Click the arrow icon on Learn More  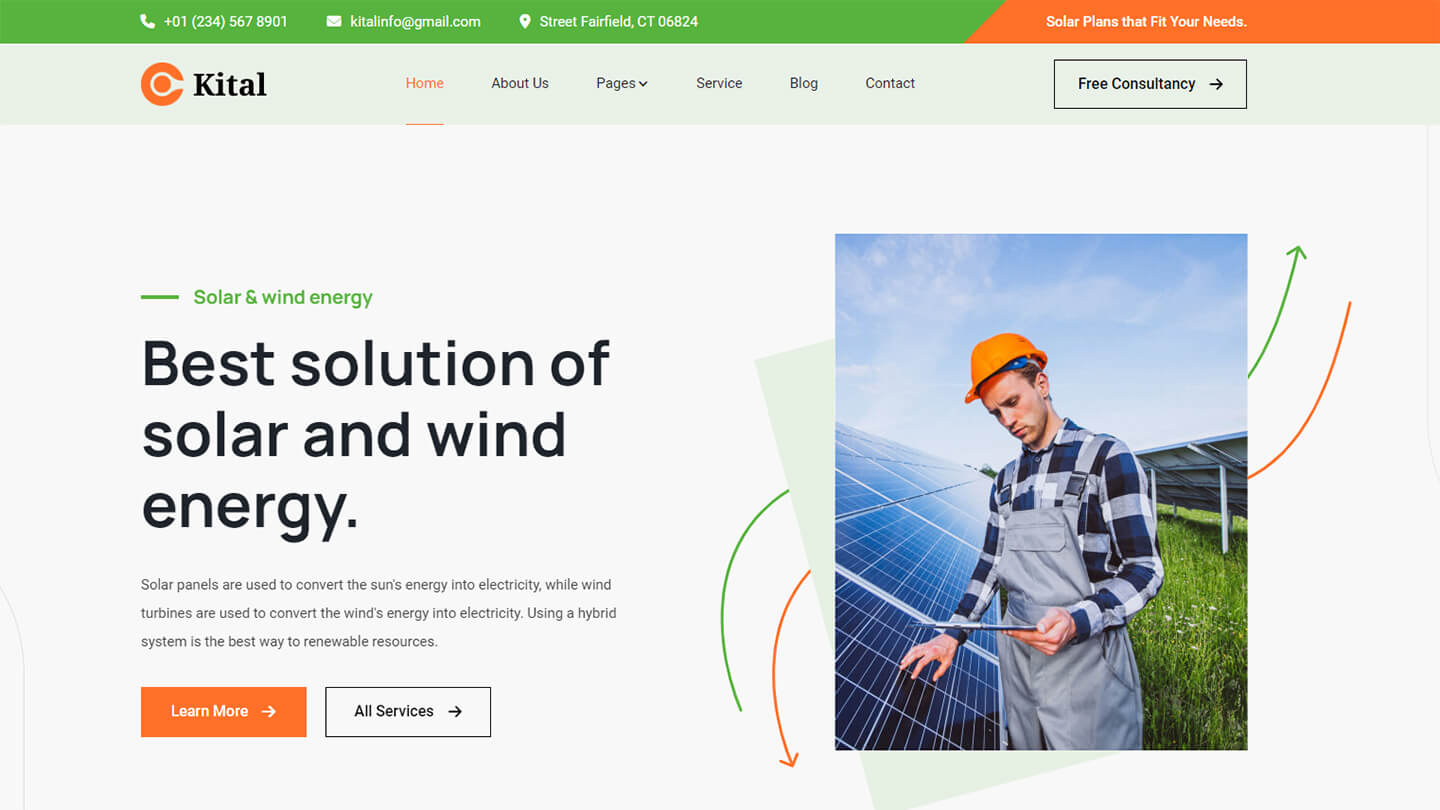268,711
